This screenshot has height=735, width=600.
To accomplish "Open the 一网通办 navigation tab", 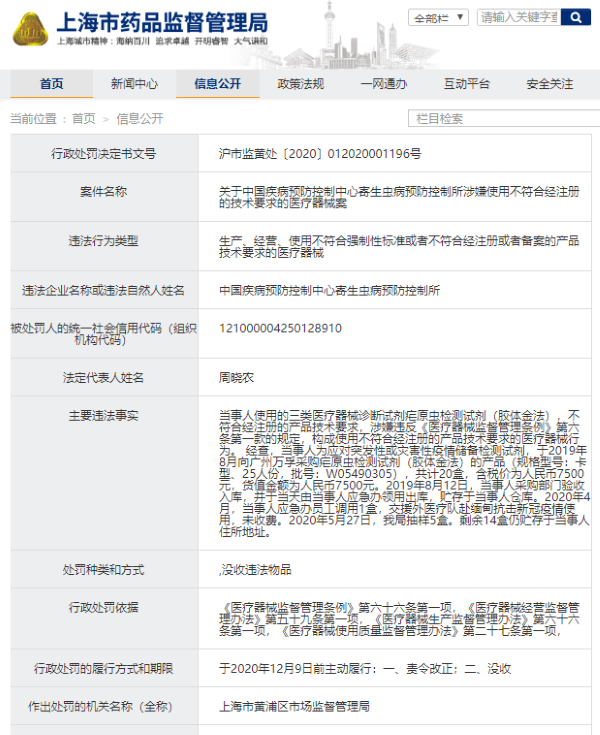I will pyautogui.click(x=383, y=84).
